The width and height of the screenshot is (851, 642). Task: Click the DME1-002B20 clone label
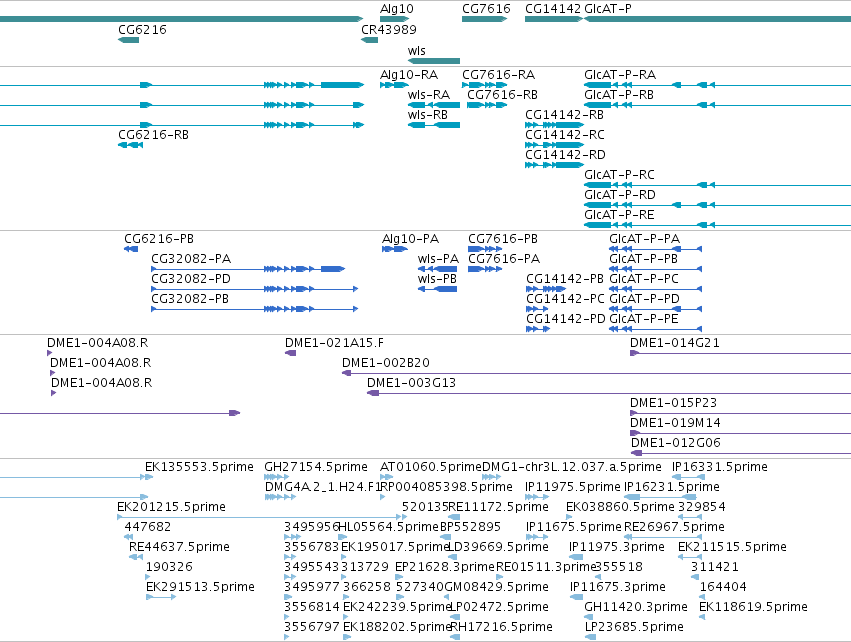pos(386,363)
